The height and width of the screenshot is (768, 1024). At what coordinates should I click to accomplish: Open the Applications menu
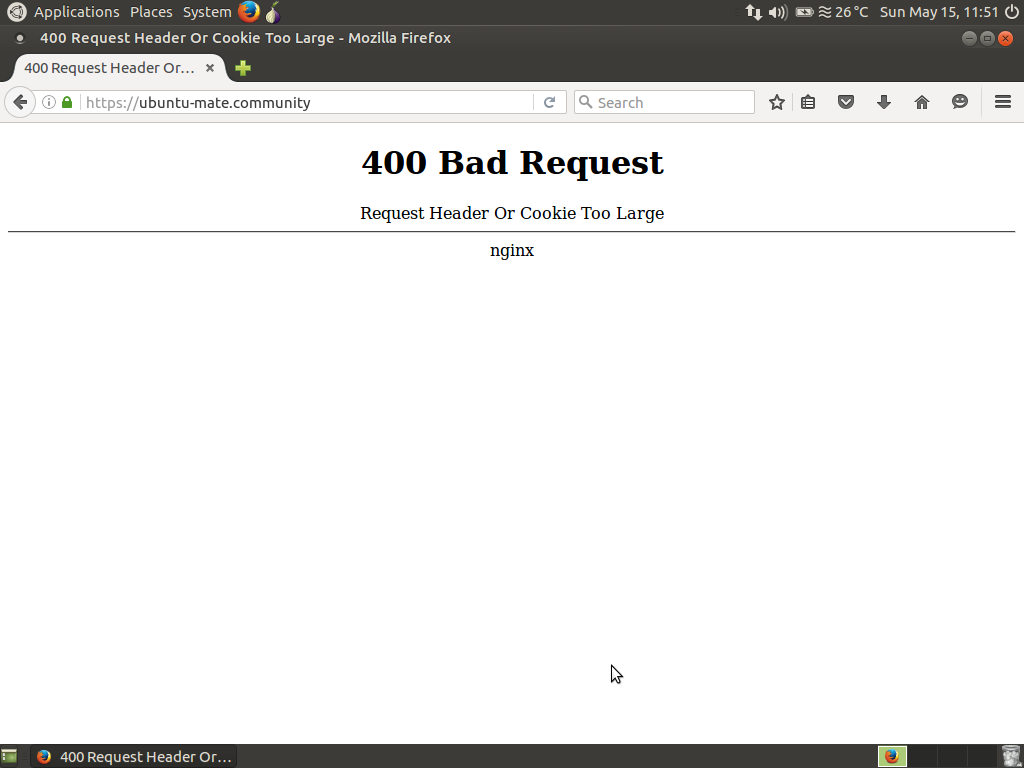coord(76,12)
